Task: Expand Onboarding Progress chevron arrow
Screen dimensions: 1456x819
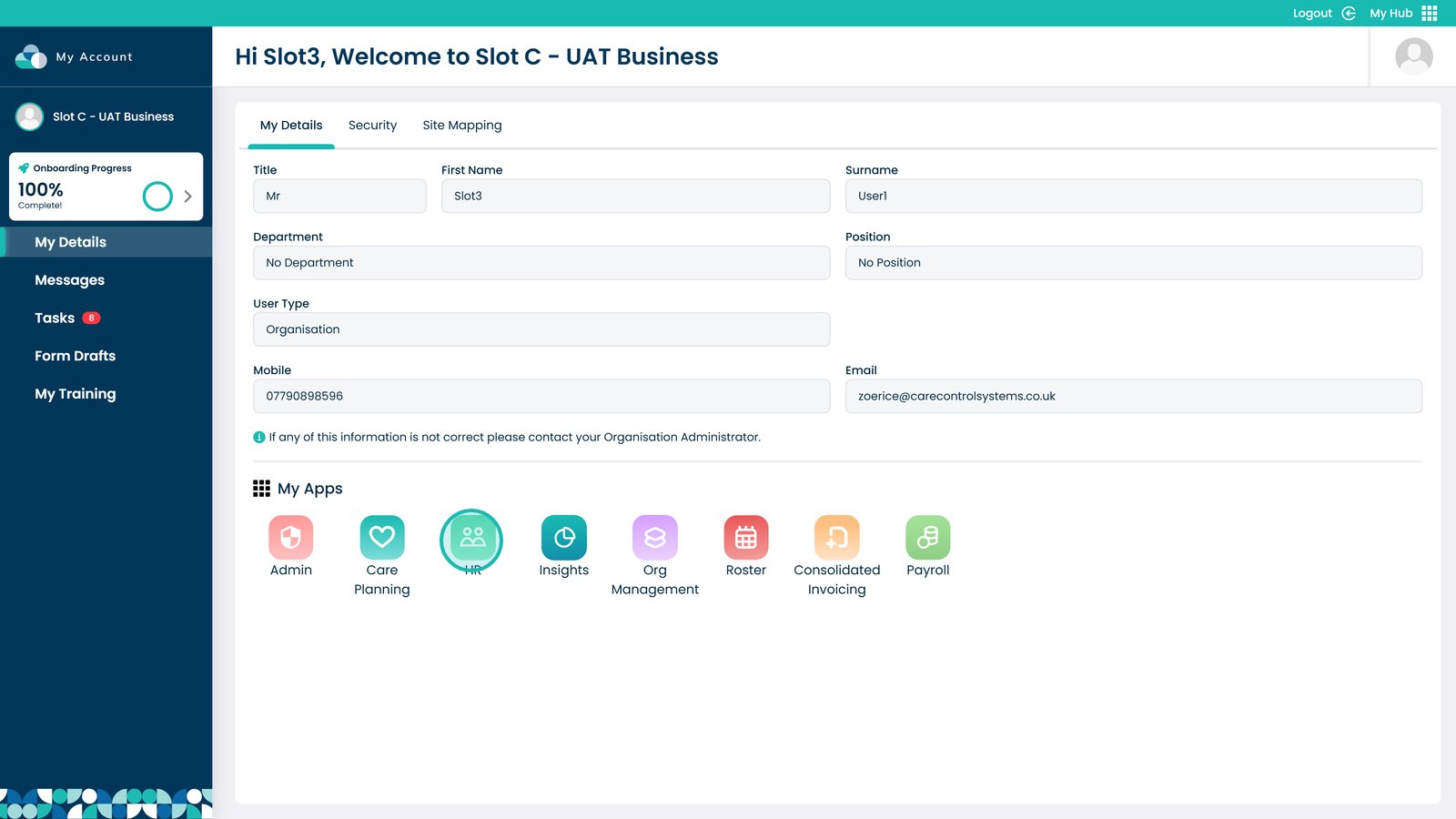Action: pos(187,197)
